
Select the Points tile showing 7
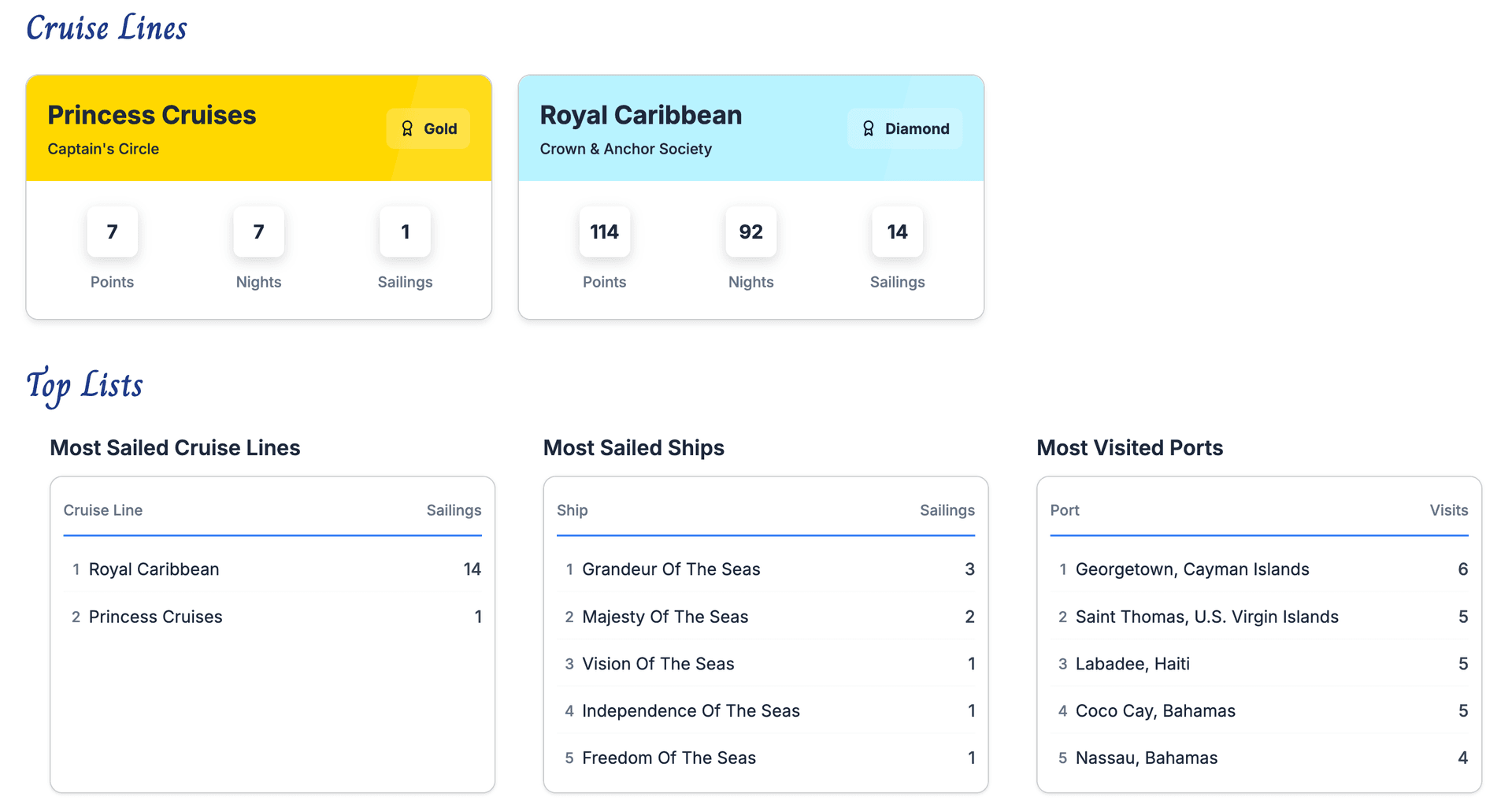click(112, 232)
